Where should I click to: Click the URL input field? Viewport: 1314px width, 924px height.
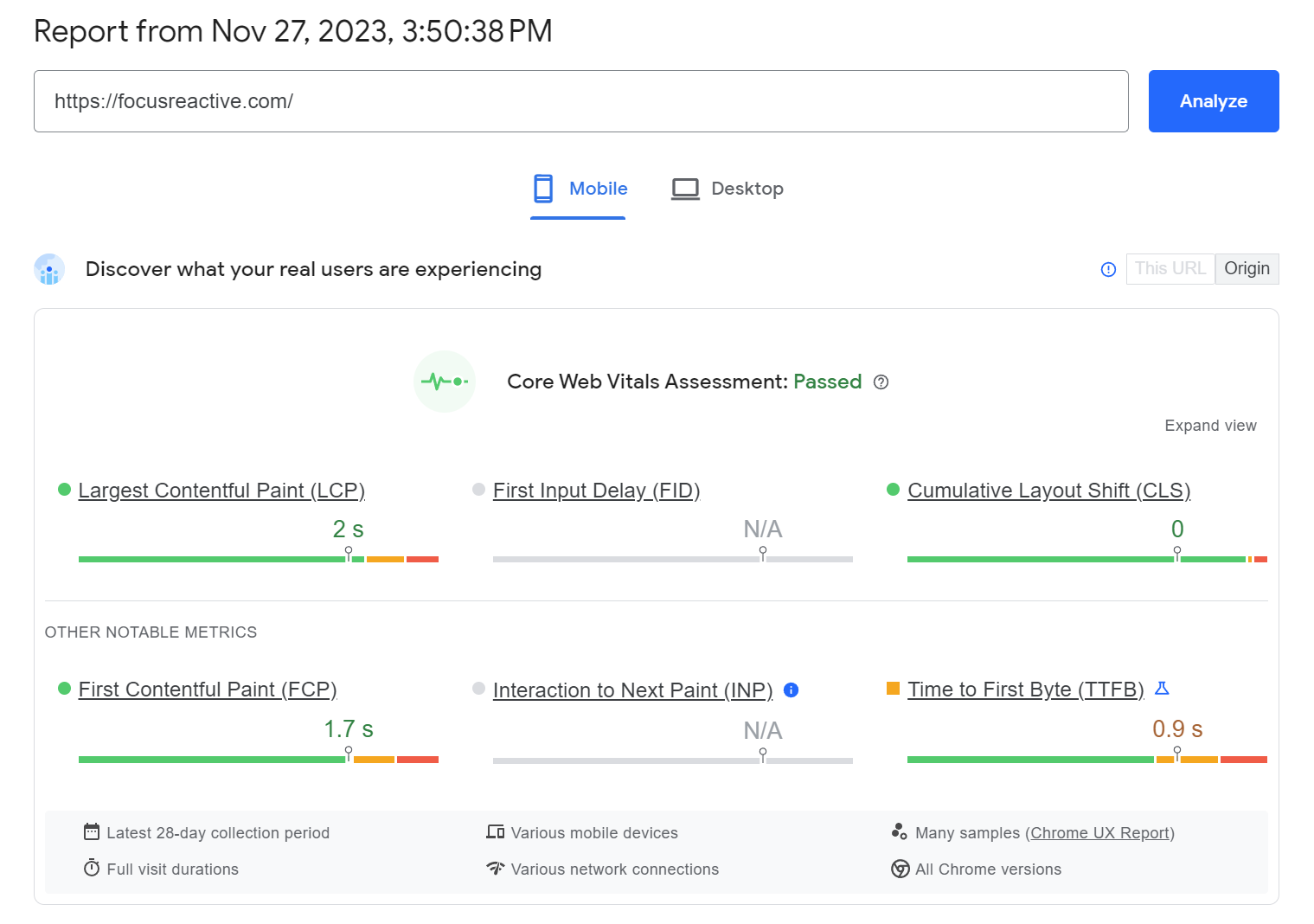coord(580,101)
